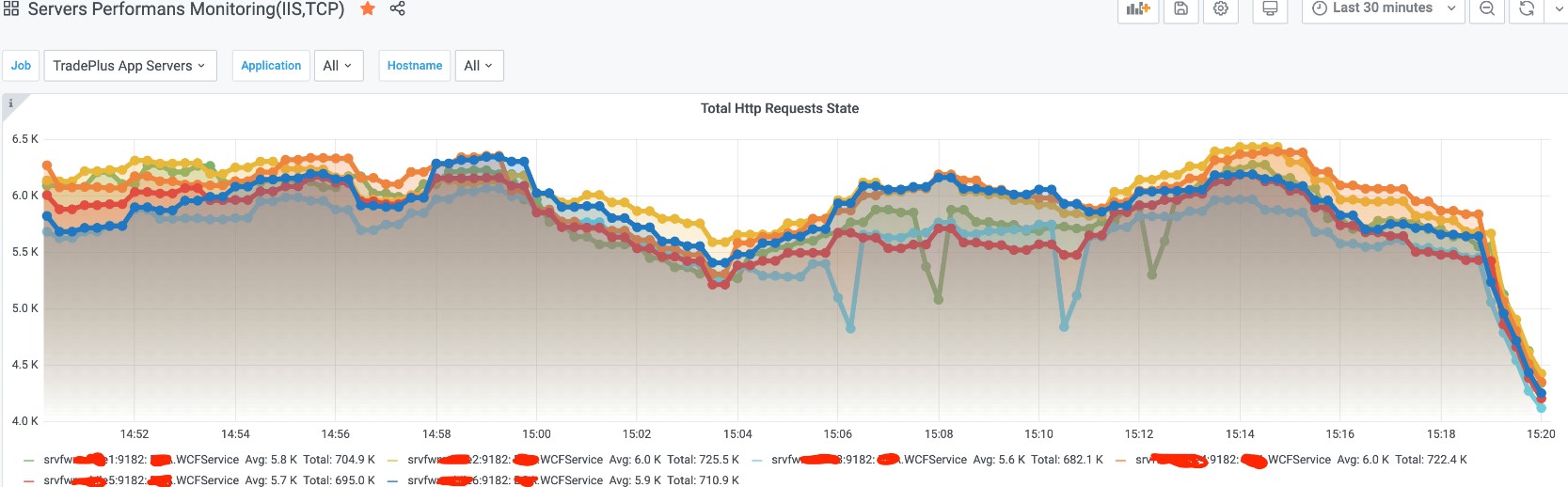Open the Last 30 minutes time picker
The image size is (1568, 487).
[1383, 8]
